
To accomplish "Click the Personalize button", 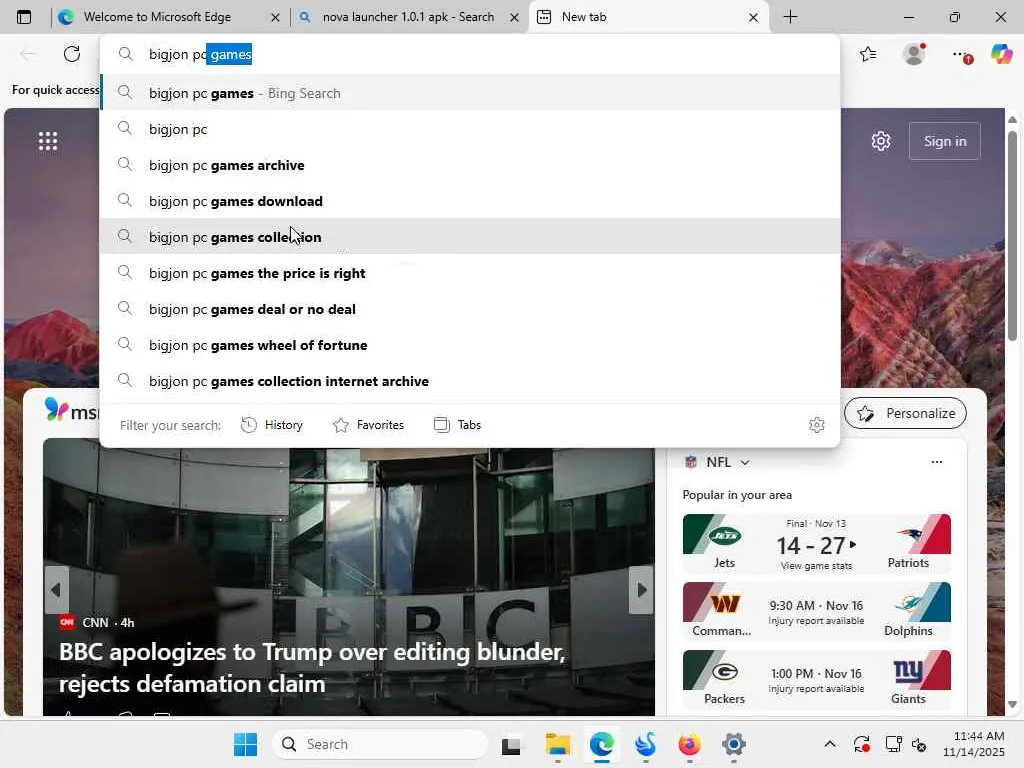I will pyautogui.click(x=905, y=413).
